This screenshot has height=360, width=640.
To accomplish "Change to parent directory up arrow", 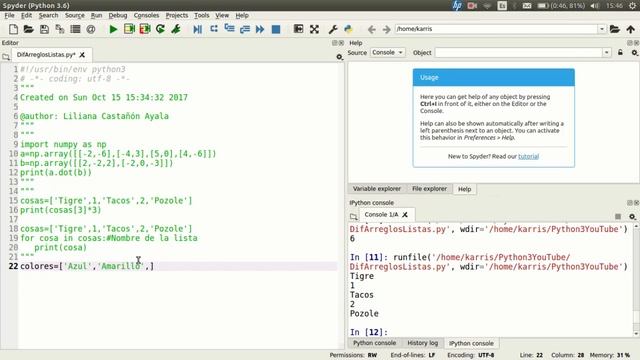I will (631, 29).
